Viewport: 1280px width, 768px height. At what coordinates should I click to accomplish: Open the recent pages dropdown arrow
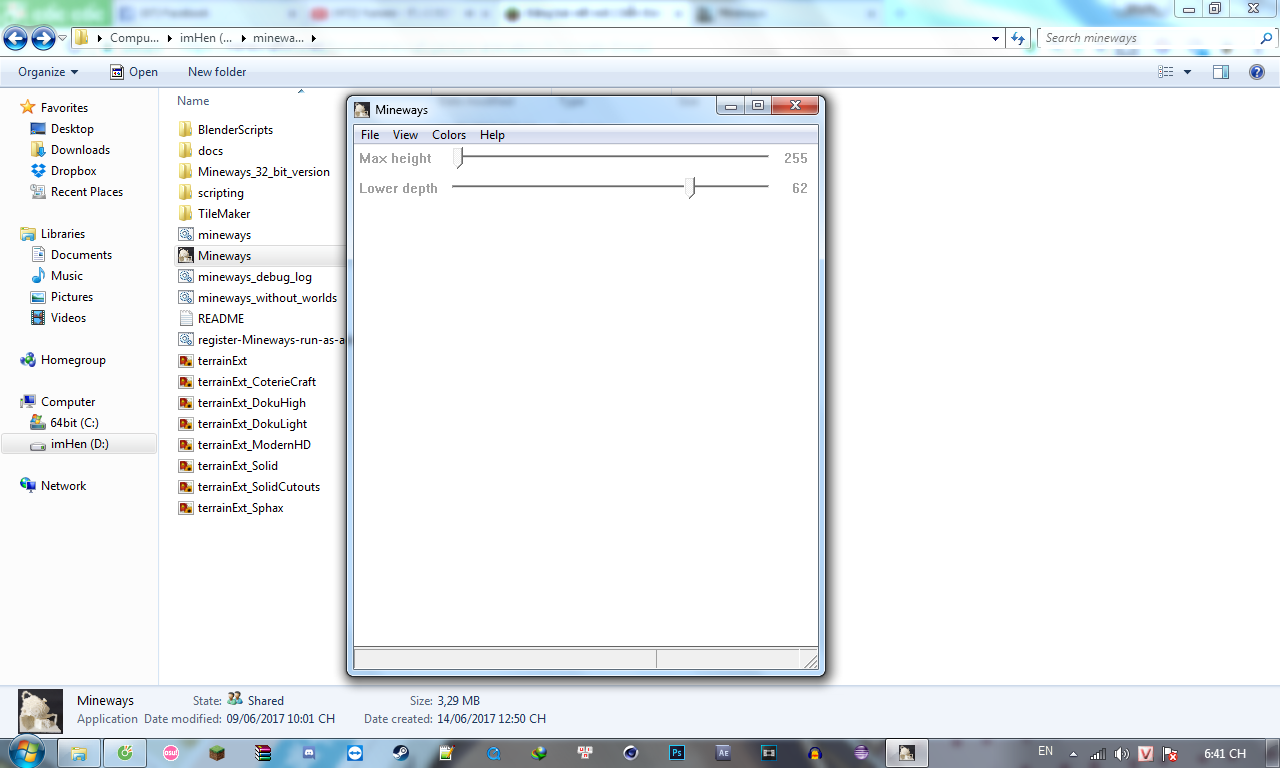(62, 38)
